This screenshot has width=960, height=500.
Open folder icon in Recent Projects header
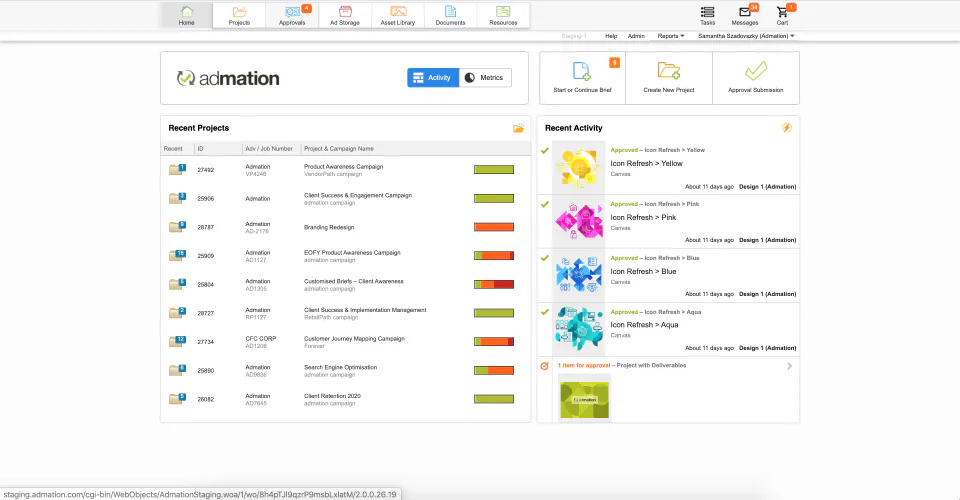point(519,128)
